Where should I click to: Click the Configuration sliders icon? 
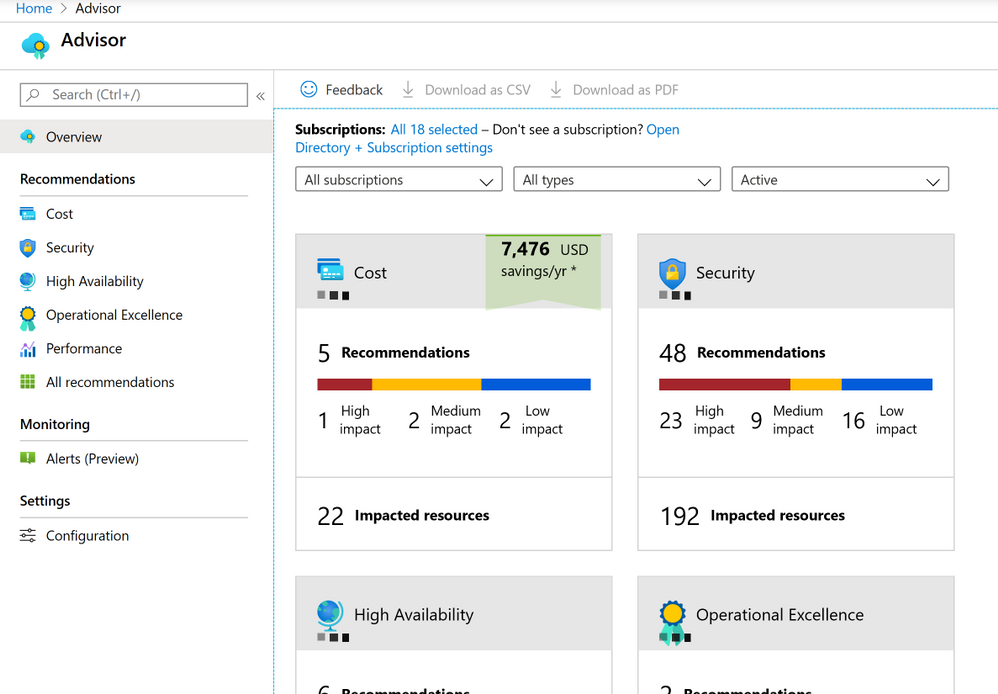click(27, 536)
